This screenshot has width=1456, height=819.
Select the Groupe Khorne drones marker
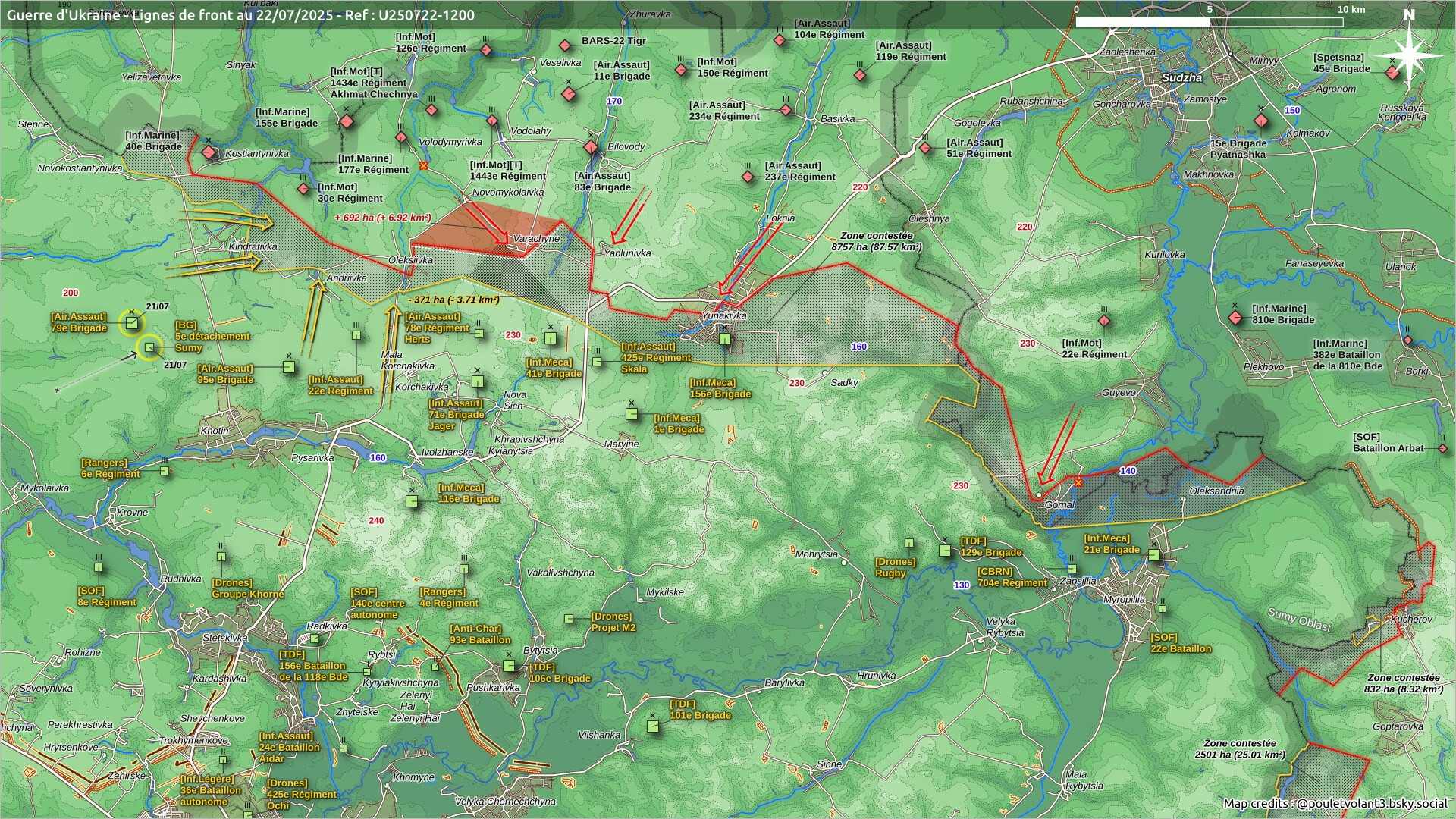[x=221, y=557]
